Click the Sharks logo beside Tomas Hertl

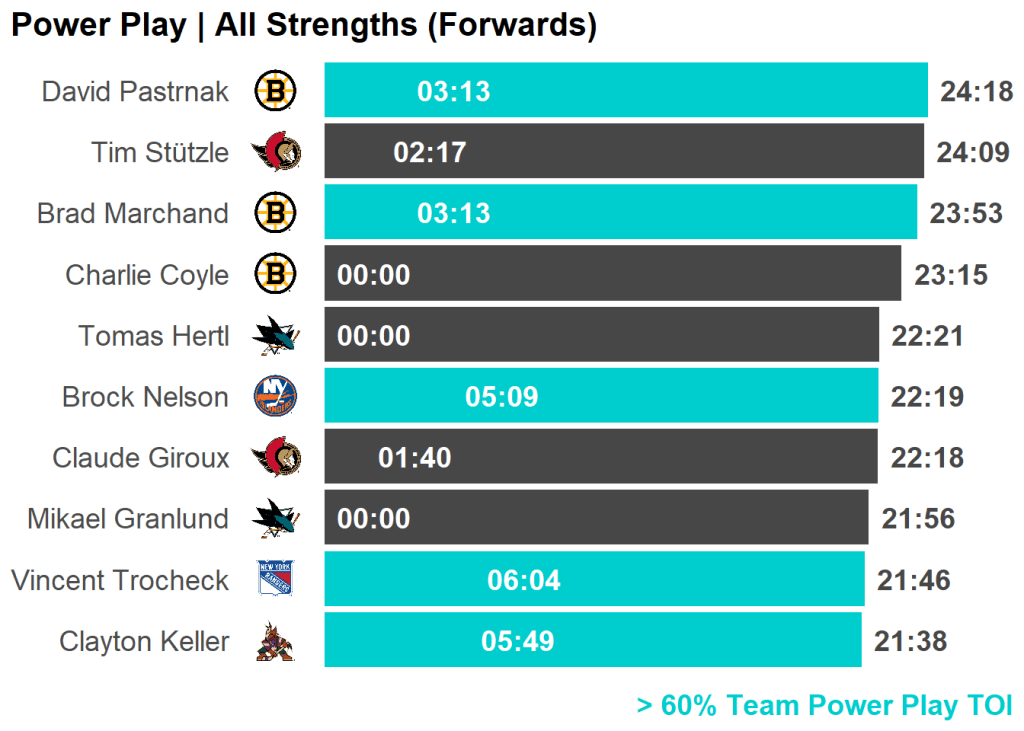(275, 336)
